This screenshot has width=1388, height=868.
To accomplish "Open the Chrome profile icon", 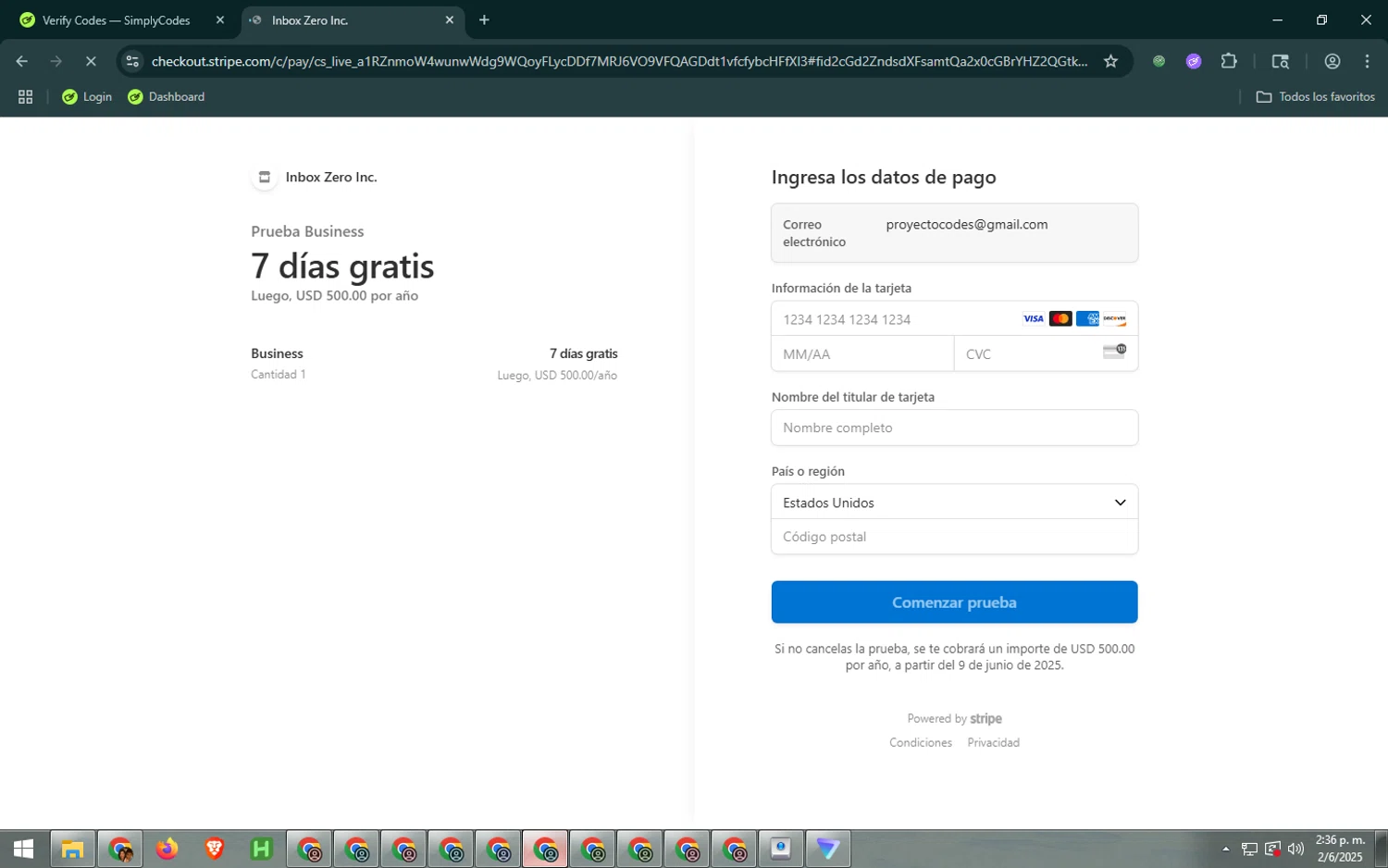I will tap(1332, 61).
